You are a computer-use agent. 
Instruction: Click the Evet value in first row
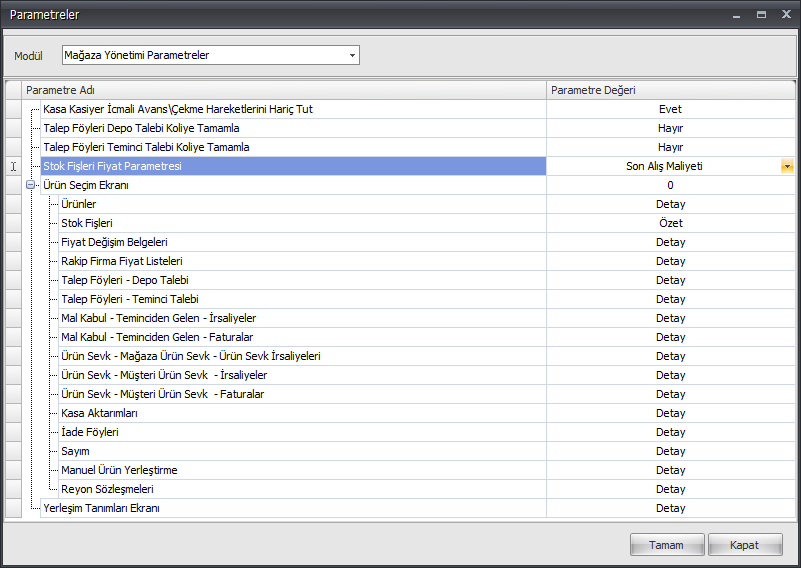[671, 109]
